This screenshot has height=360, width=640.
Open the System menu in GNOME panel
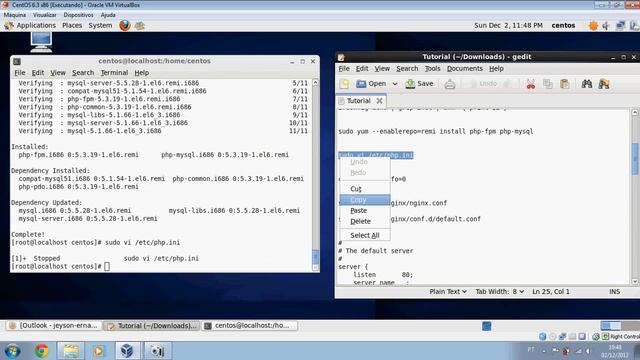pyautogui.click(x=100, y=25)
